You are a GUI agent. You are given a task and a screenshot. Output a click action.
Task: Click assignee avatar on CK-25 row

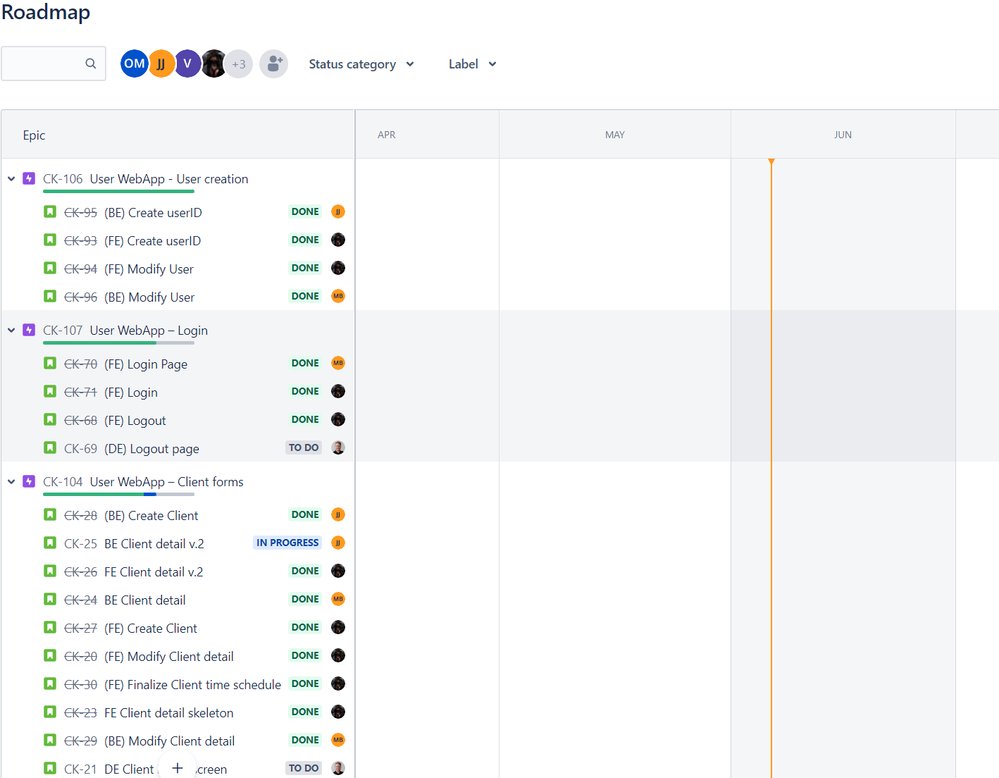tap(338, 543)
